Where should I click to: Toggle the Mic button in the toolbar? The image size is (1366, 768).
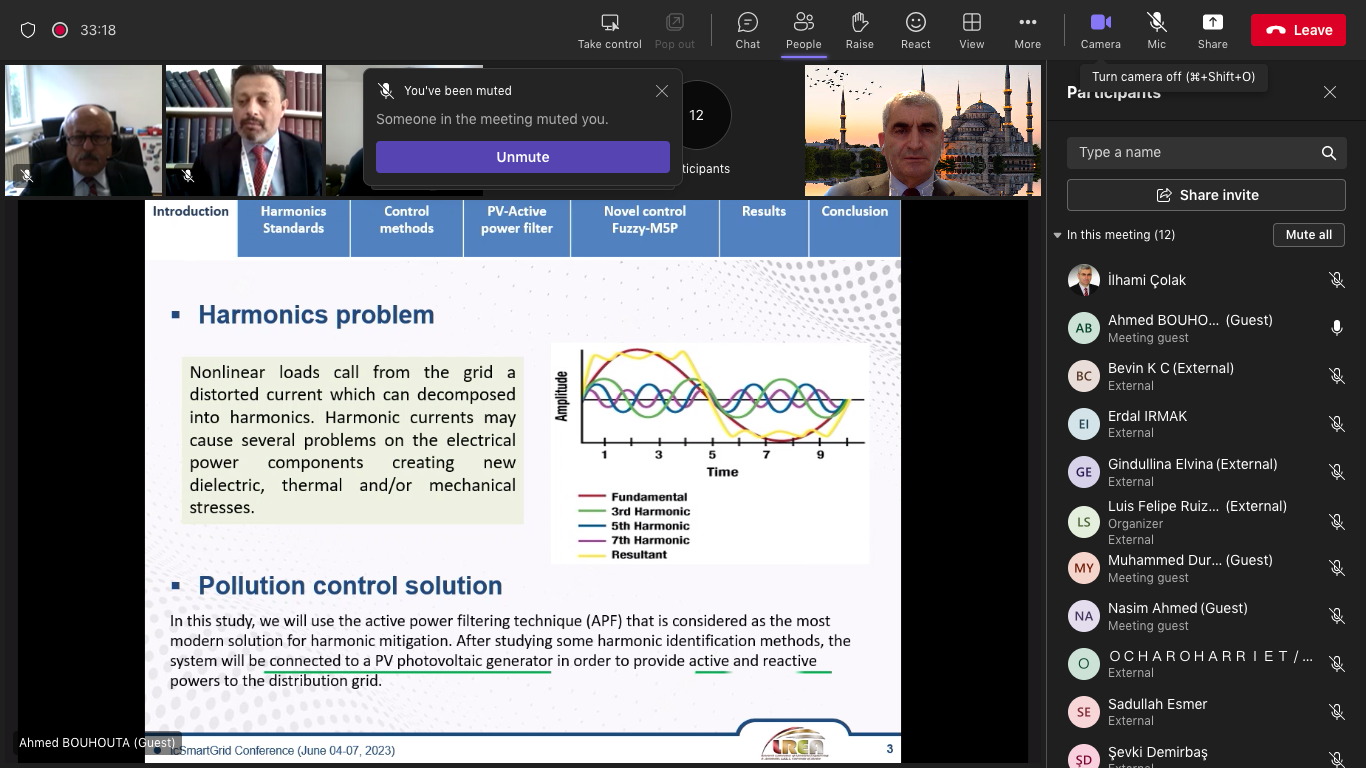(1156, 30)
